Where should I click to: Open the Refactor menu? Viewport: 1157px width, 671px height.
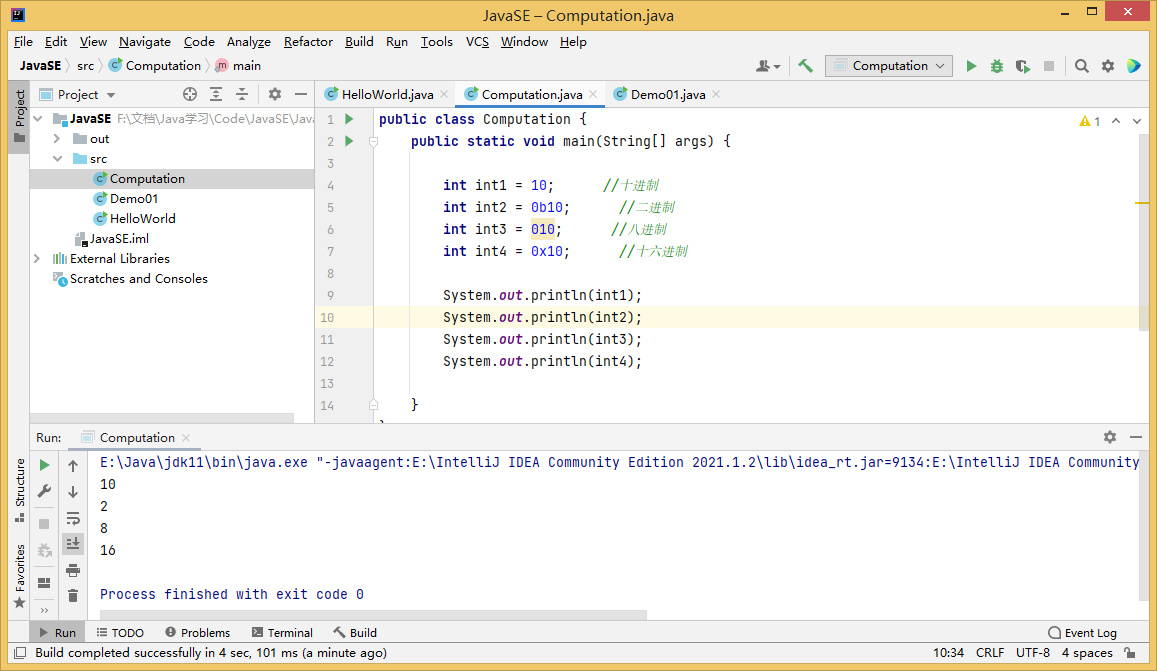coord(308,42)
